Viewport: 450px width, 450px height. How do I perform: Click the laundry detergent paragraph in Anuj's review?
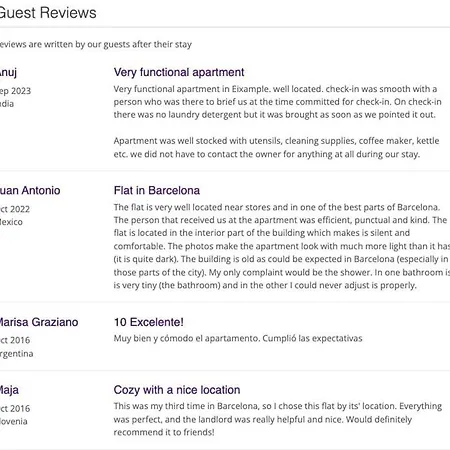click(277, 102)
